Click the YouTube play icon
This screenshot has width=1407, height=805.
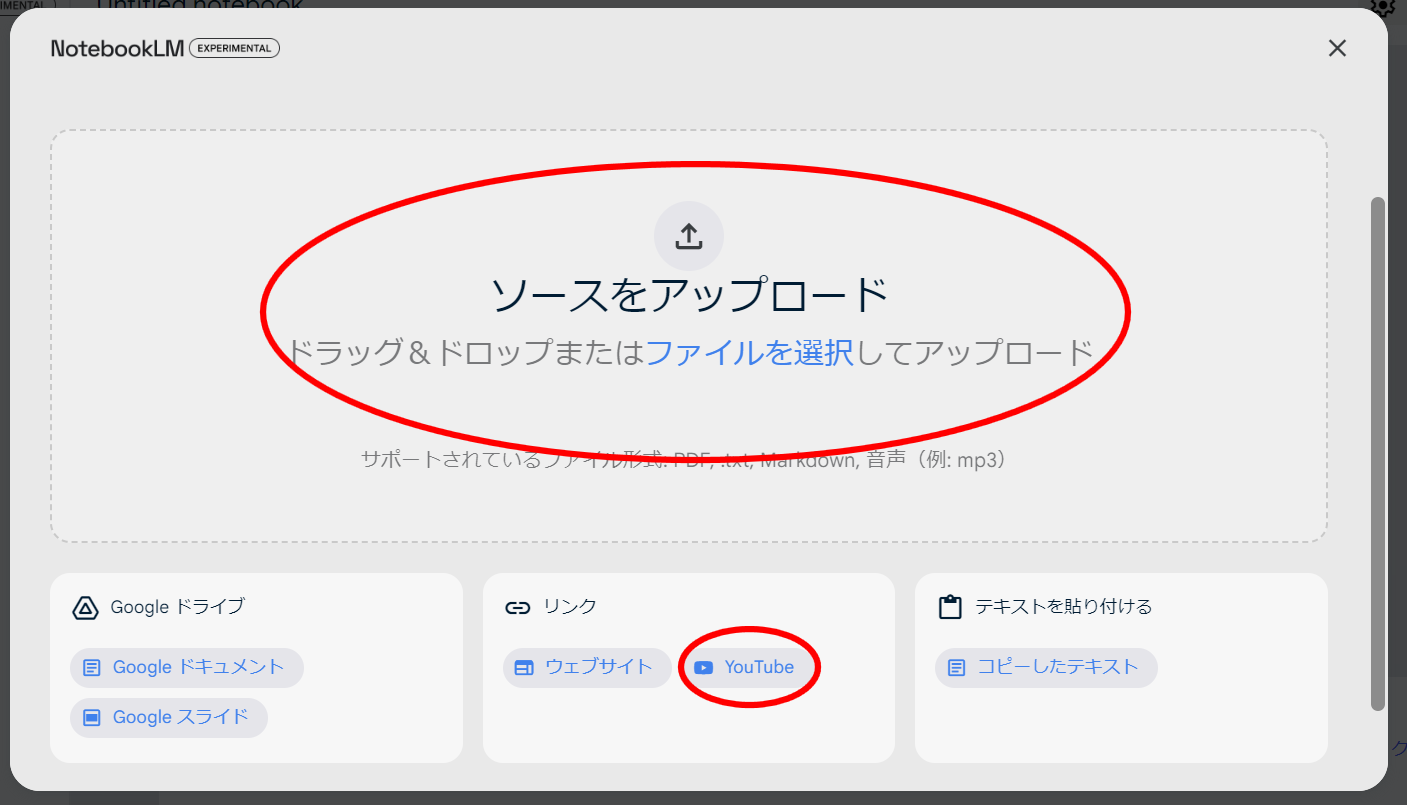point(704,667)
